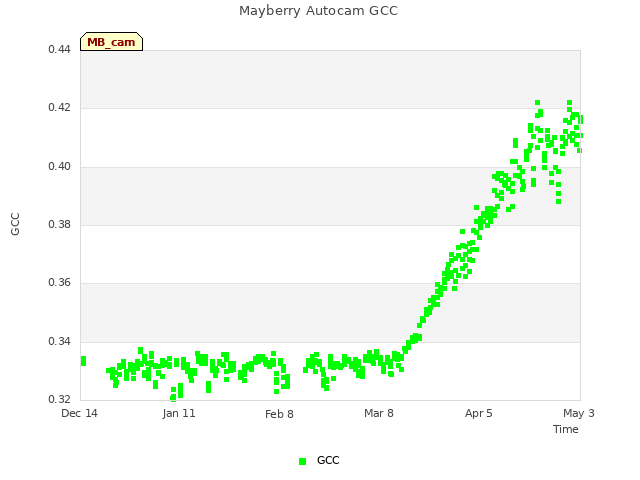The height and width of the screenshot is (480, 640).
Task: Click the 0.40 y-axis value
Action: (x=59, y=166)
